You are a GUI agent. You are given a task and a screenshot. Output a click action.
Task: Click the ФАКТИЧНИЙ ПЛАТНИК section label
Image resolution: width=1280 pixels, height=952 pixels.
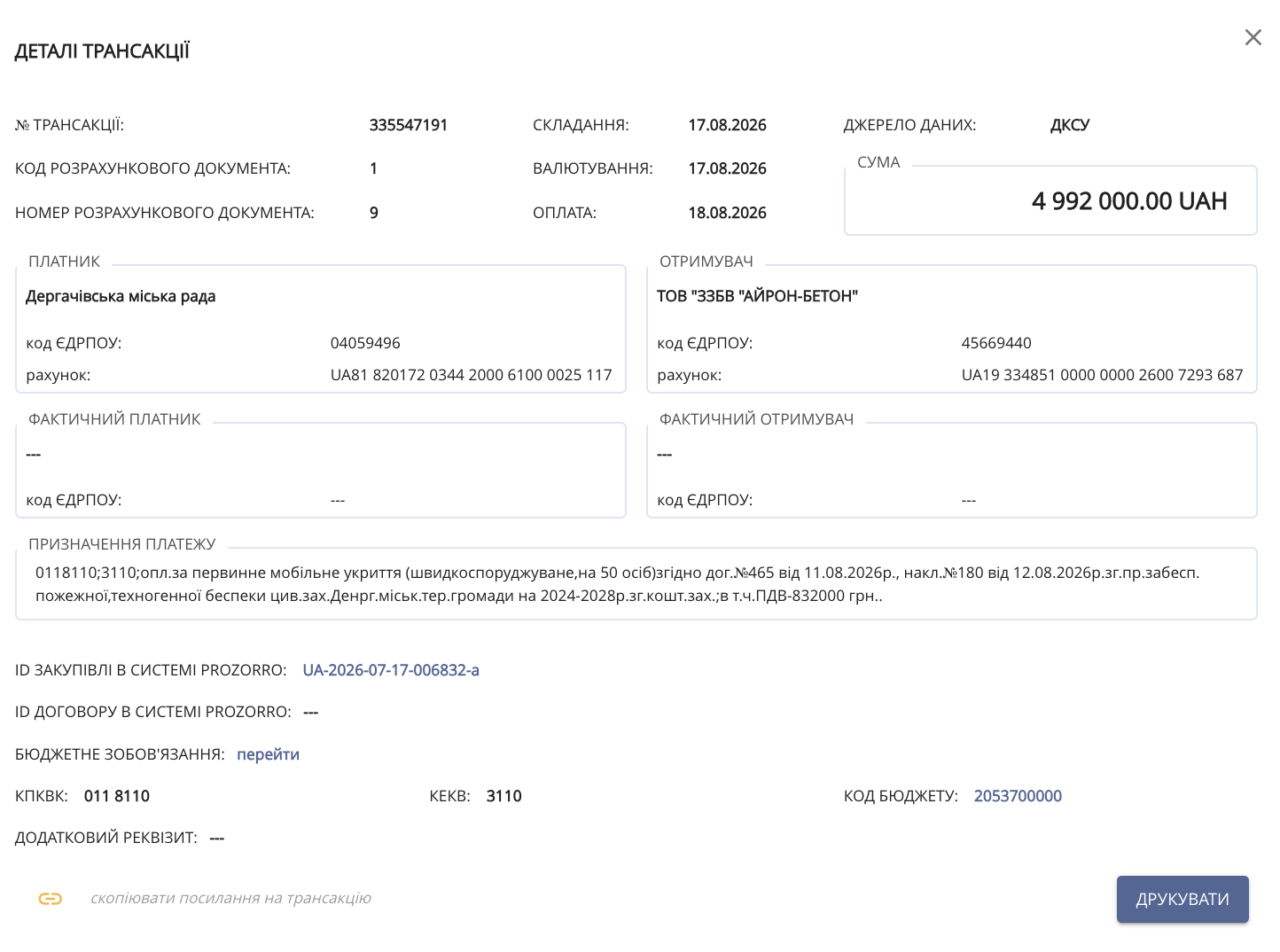point(114,419)
